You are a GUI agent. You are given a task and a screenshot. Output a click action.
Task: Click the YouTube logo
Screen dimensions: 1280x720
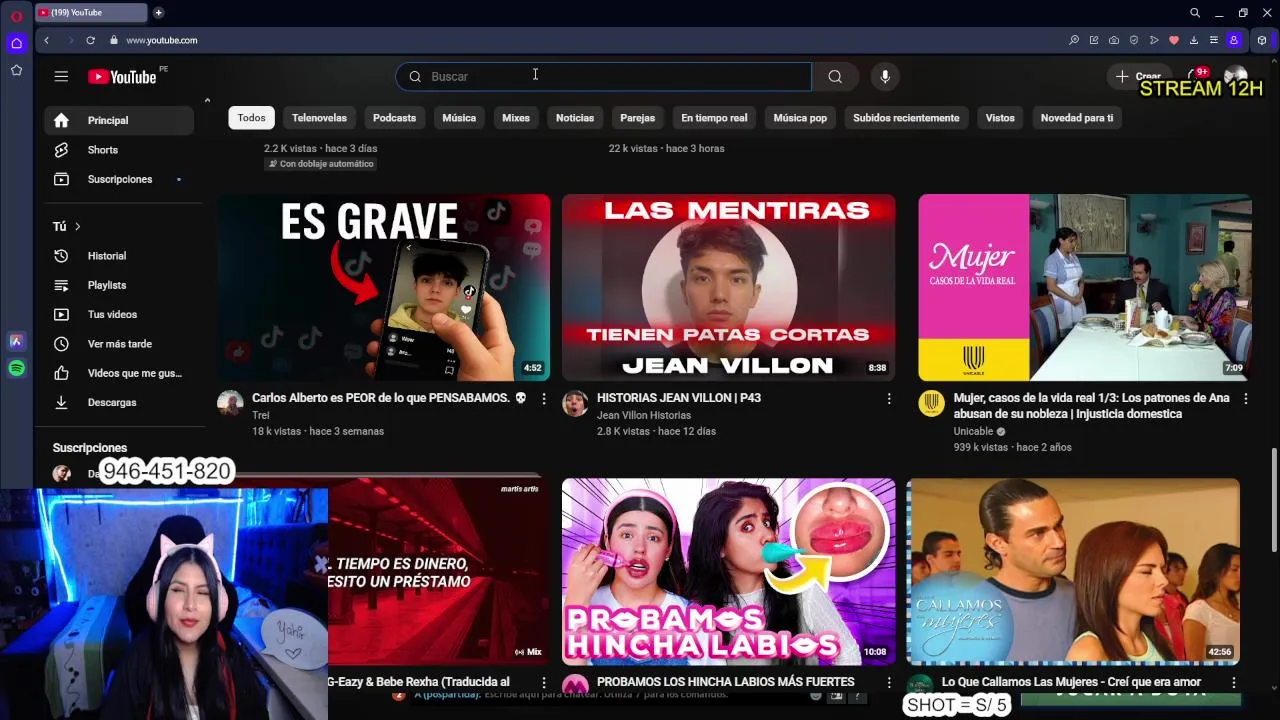(122, 77)
